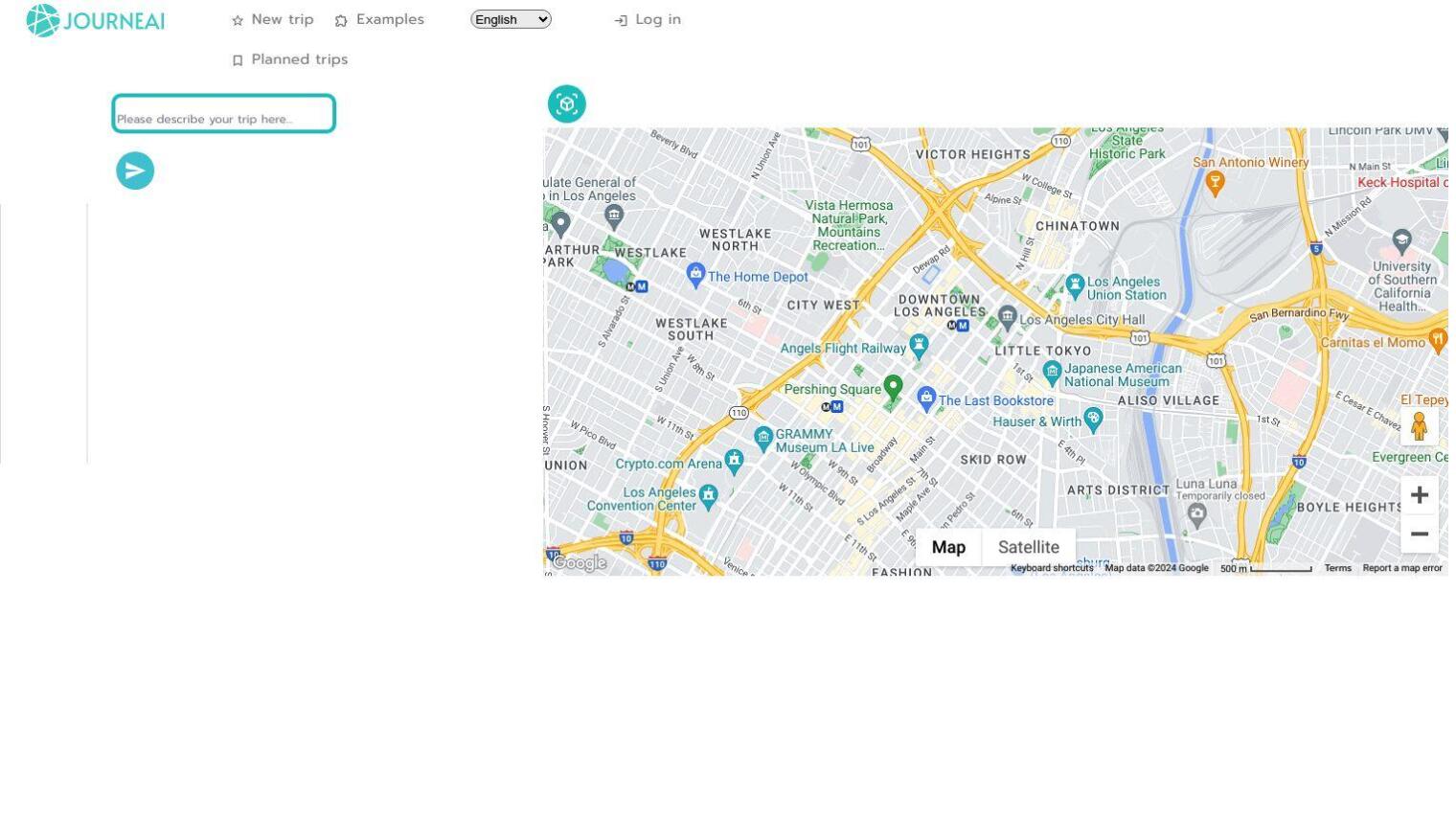Click the Pershing Square metro station icon
Screen dimensions: 1456x819
click(831, 407)
